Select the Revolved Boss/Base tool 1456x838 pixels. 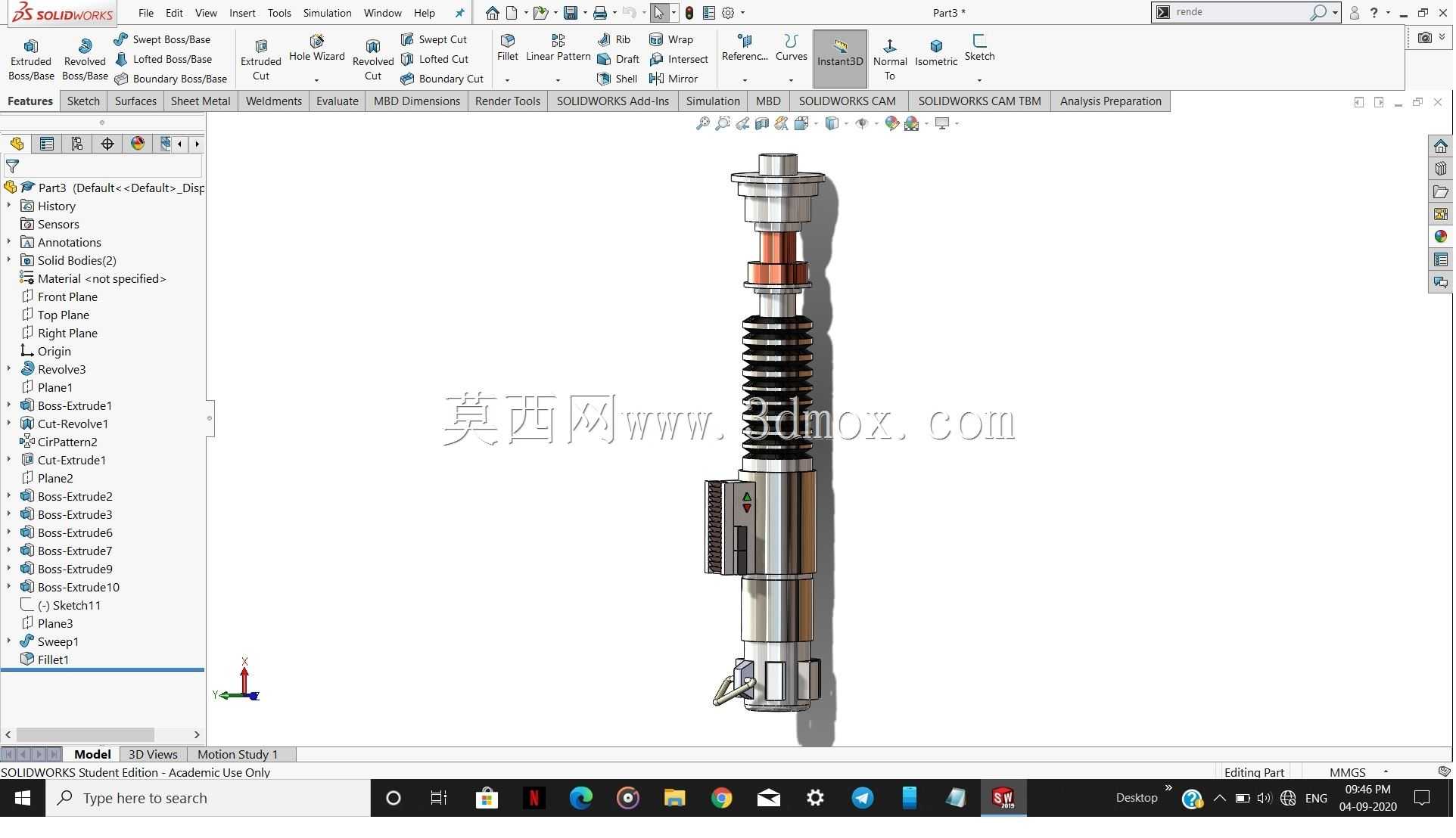[85, 59]
